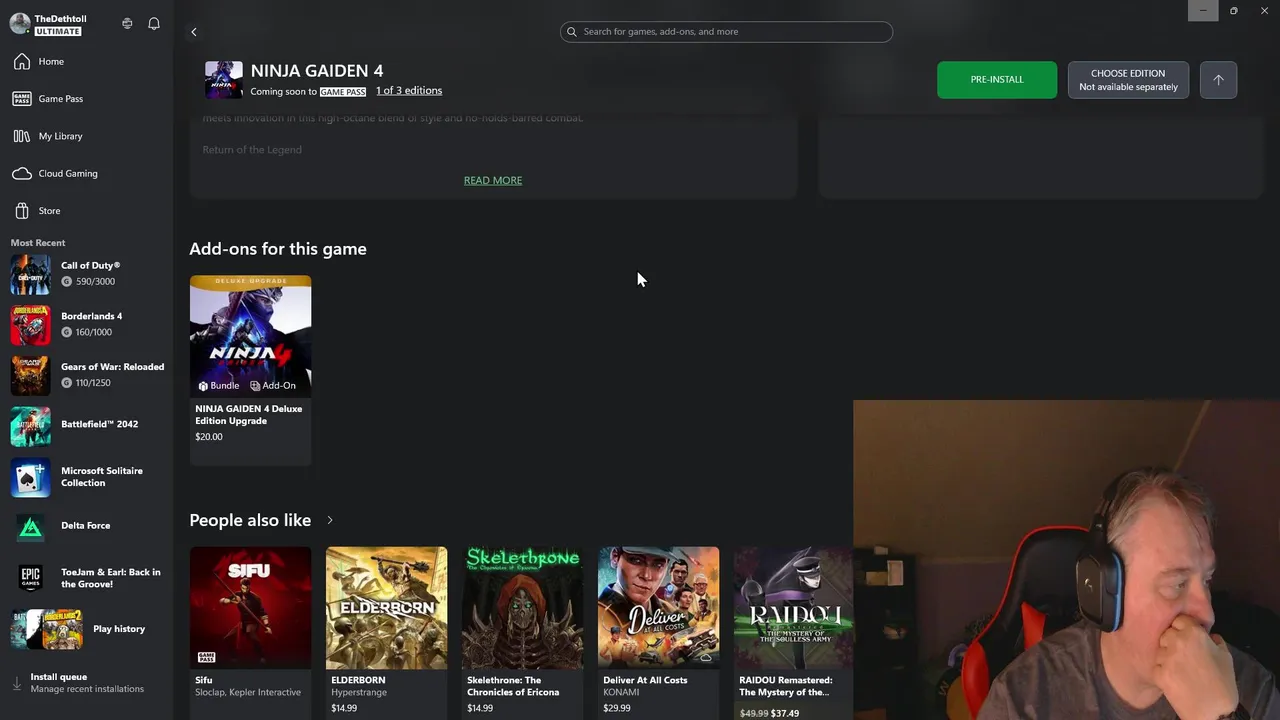This screenshot has width=1280, height=720.
Task: Click the Install queue download icon
Action: [16, 684]
